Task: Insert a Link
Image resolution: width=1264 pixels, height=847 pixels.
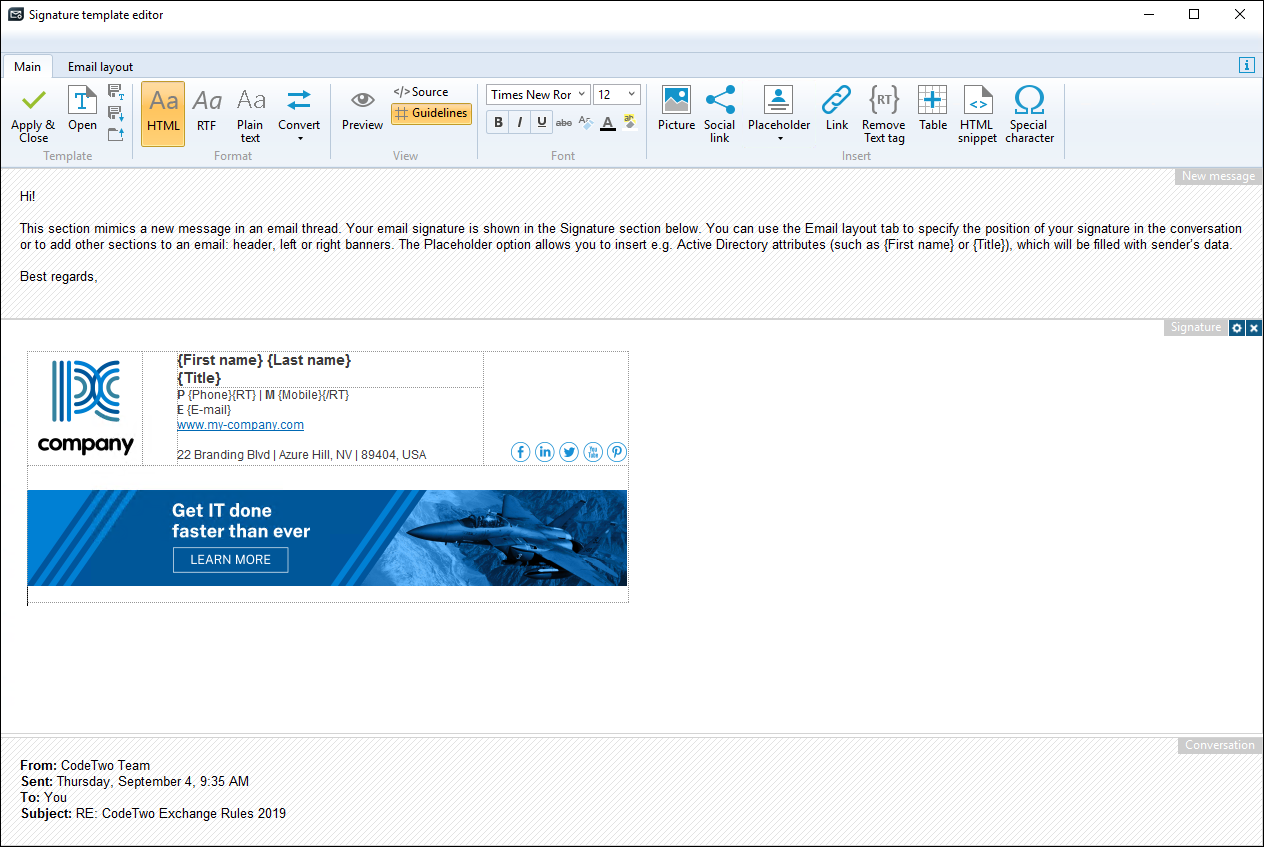Action: tap(837, 109)
